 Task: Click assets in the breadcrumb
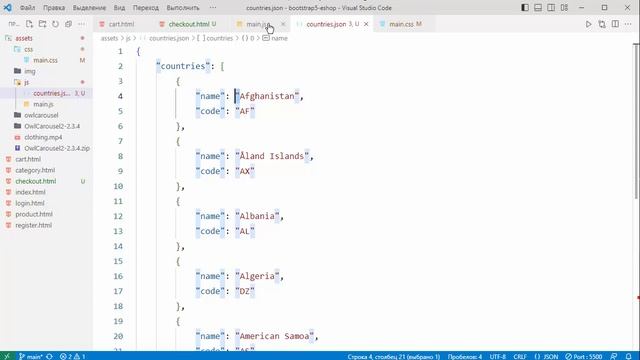tap(109, 38)
